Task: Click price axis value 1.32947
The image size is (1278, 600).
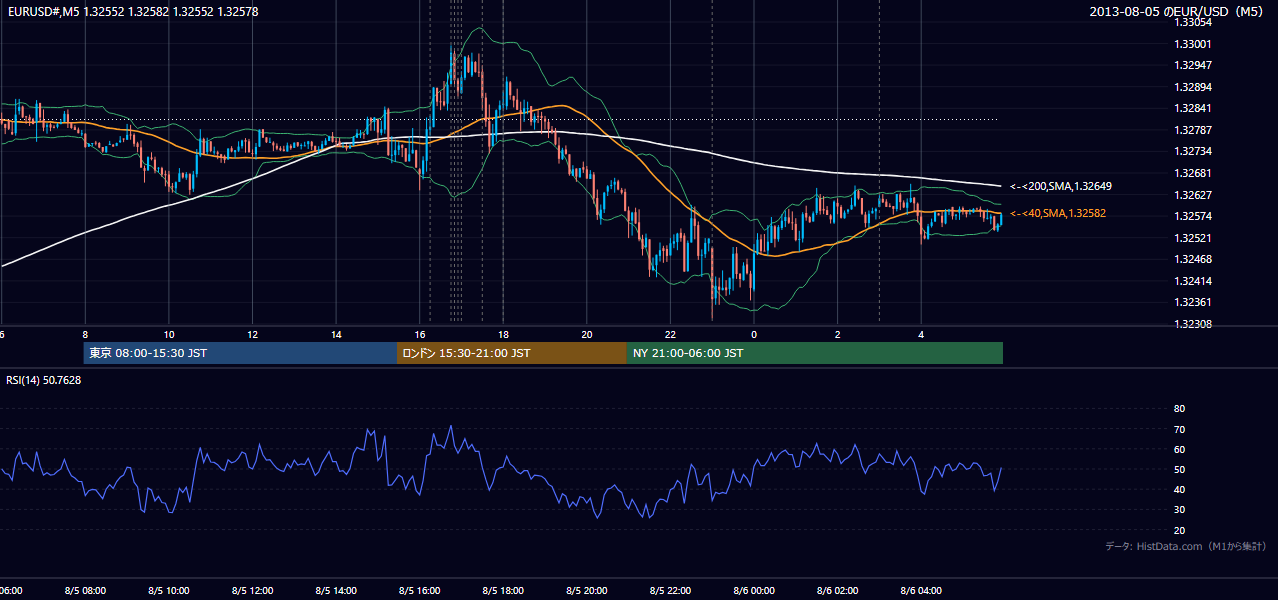Action: pos(1192,65)
